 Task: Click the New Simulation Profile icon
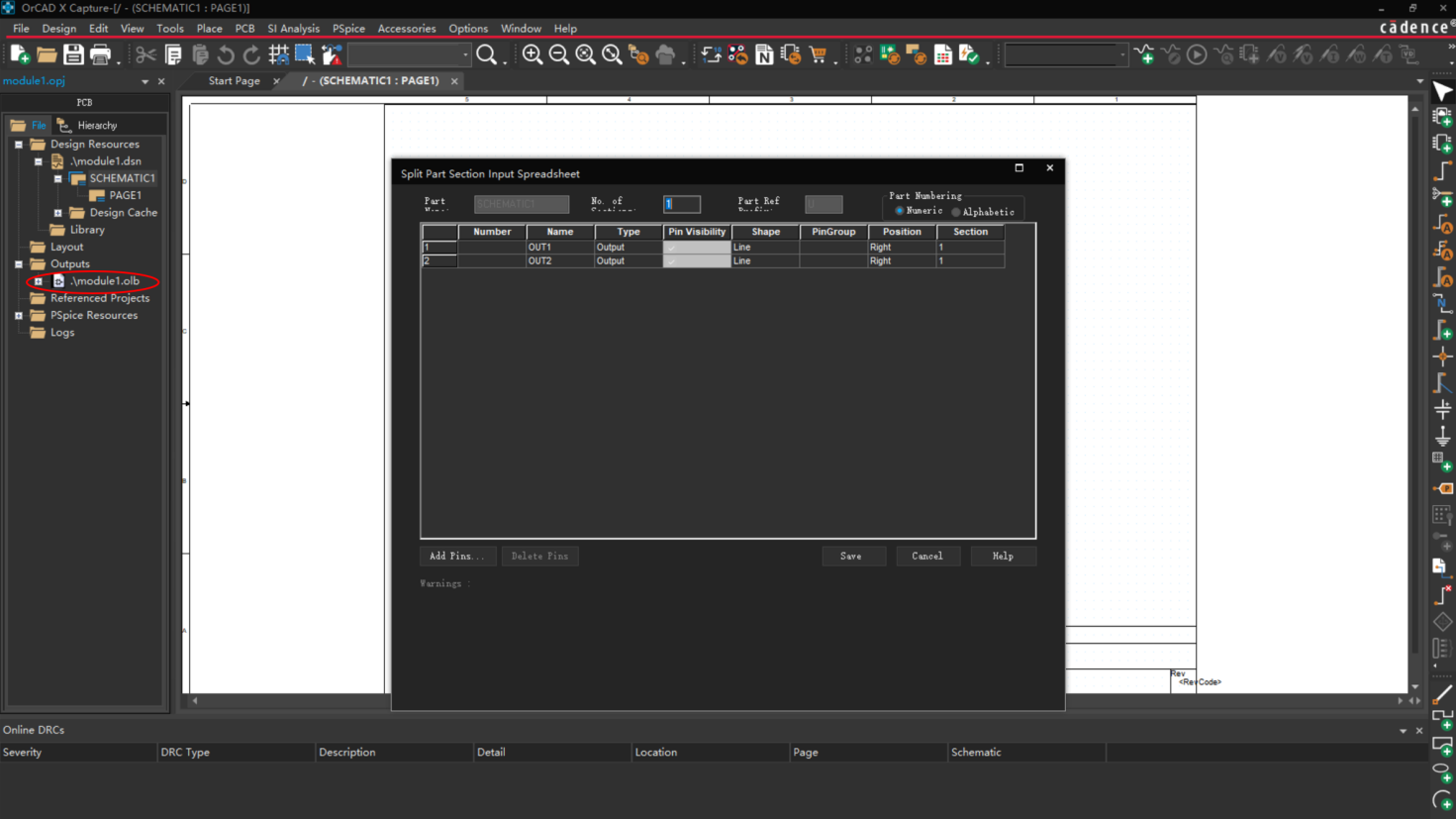point(1144,55)
